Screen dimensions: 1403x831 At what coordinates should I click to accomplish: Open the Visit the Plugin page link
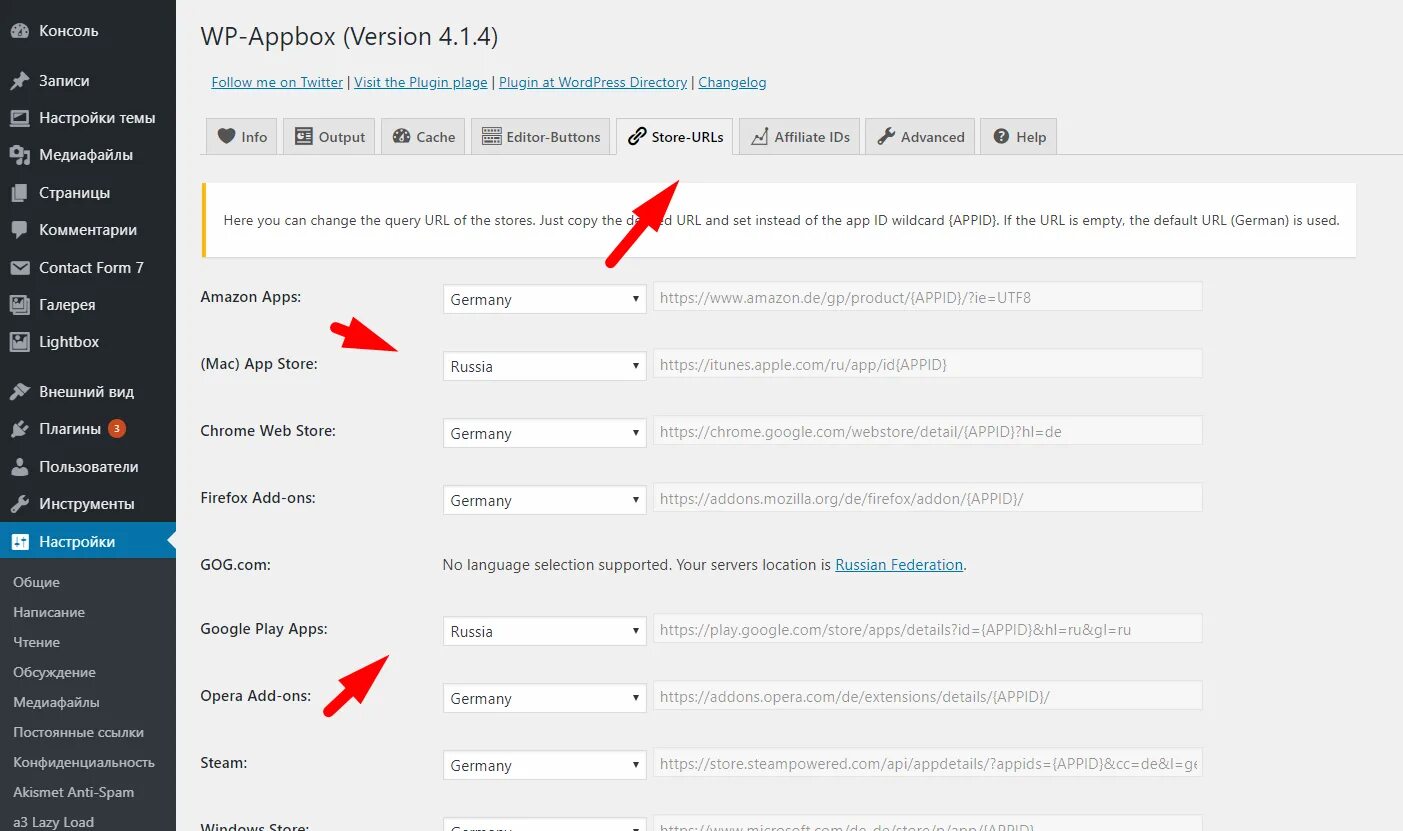[x=421, y=82]
